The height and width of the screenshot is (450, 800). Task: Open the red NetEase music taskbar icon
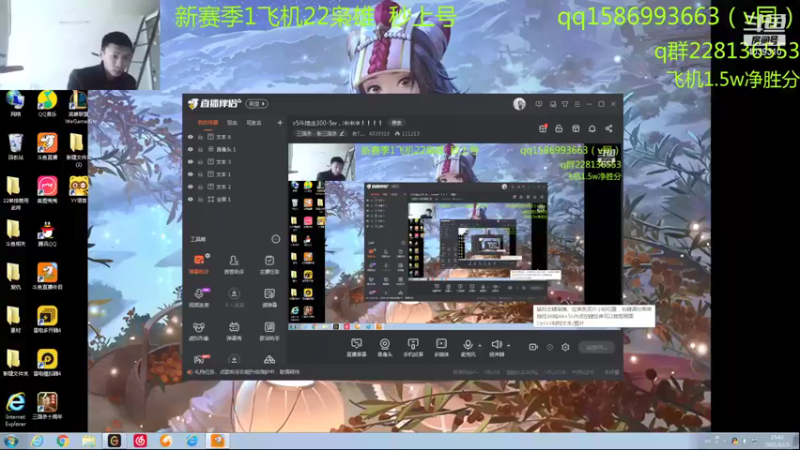tap(140, 441)
